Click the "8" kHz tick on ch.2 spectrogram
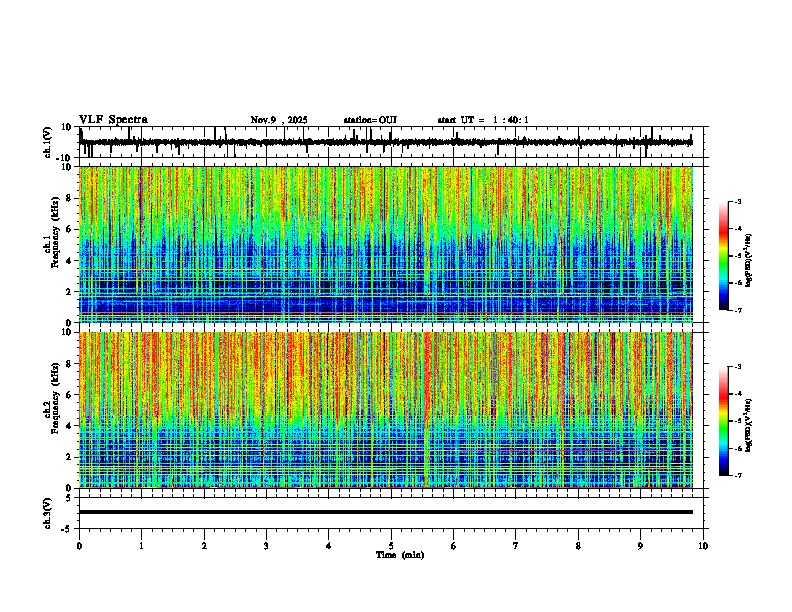792x612 pixels. [69, 364]
